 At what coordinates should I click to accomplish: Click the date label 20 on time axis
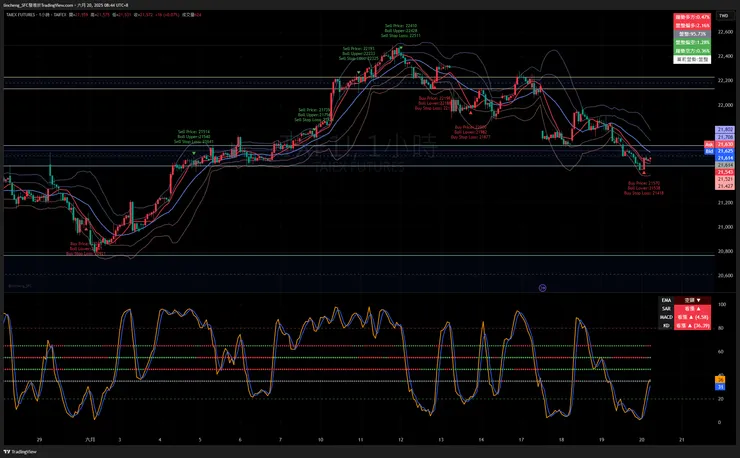(642, 440)
